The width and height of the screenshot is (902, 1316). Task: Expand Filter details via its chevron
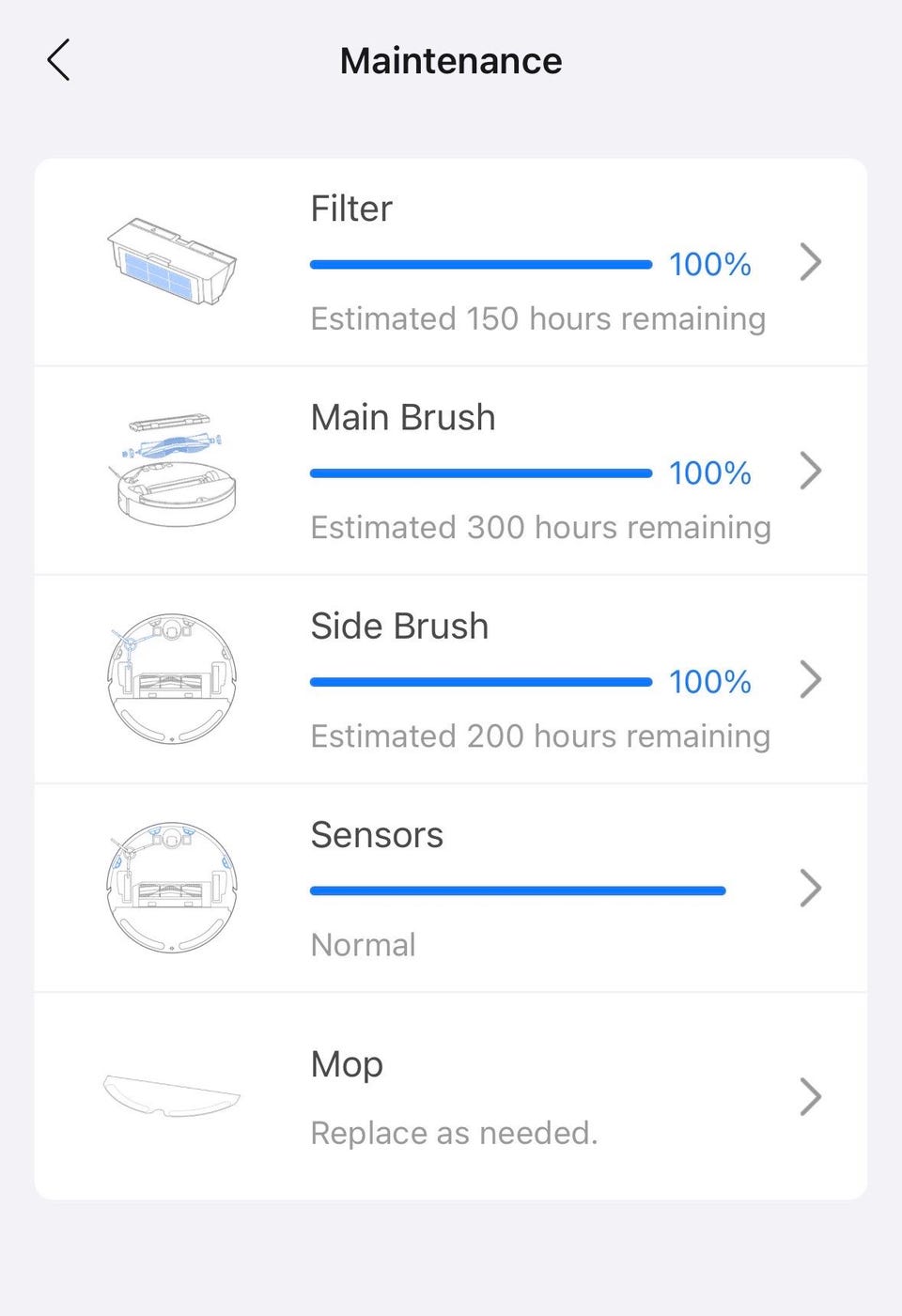click(x=810, y=262)
